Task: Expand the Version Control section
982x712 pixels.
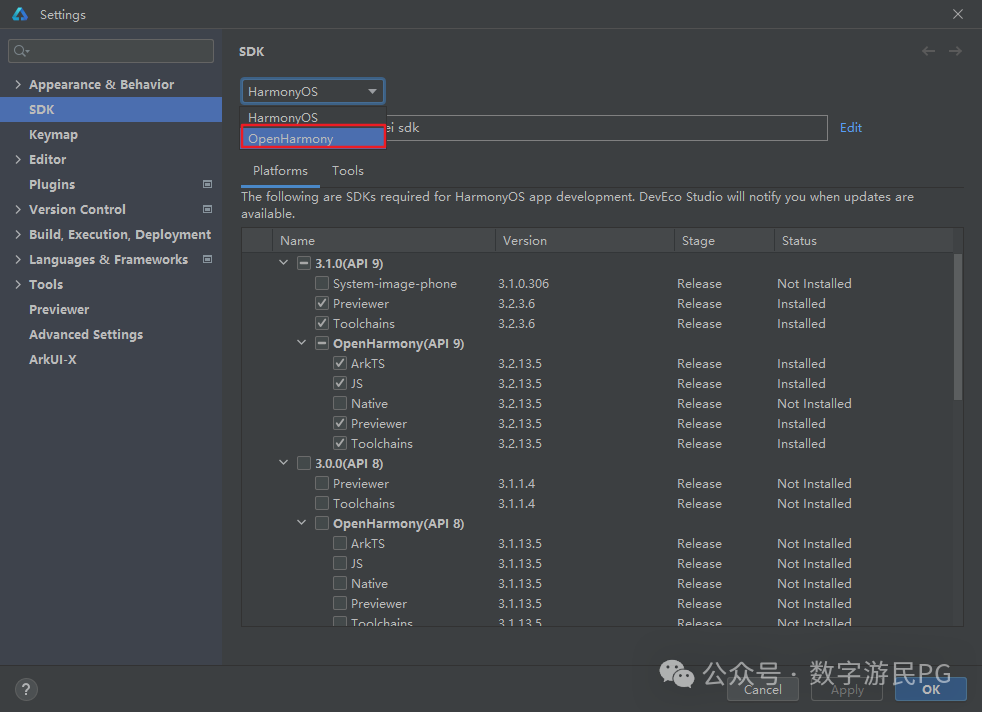Action: (18, 210)
